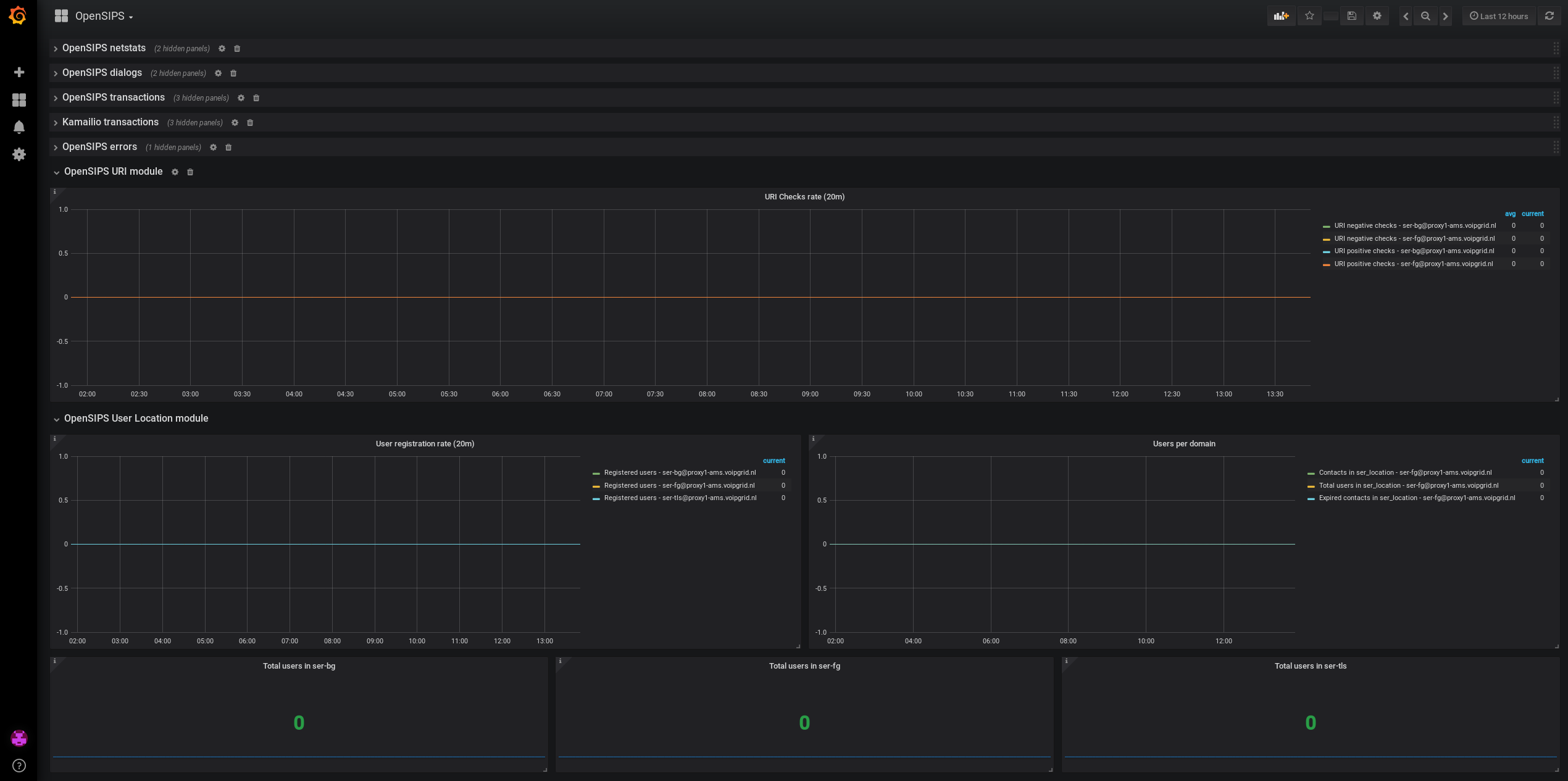Open the Last 12 hours time picker
The image size is (1568, 781).
(x=1498, y=16)
